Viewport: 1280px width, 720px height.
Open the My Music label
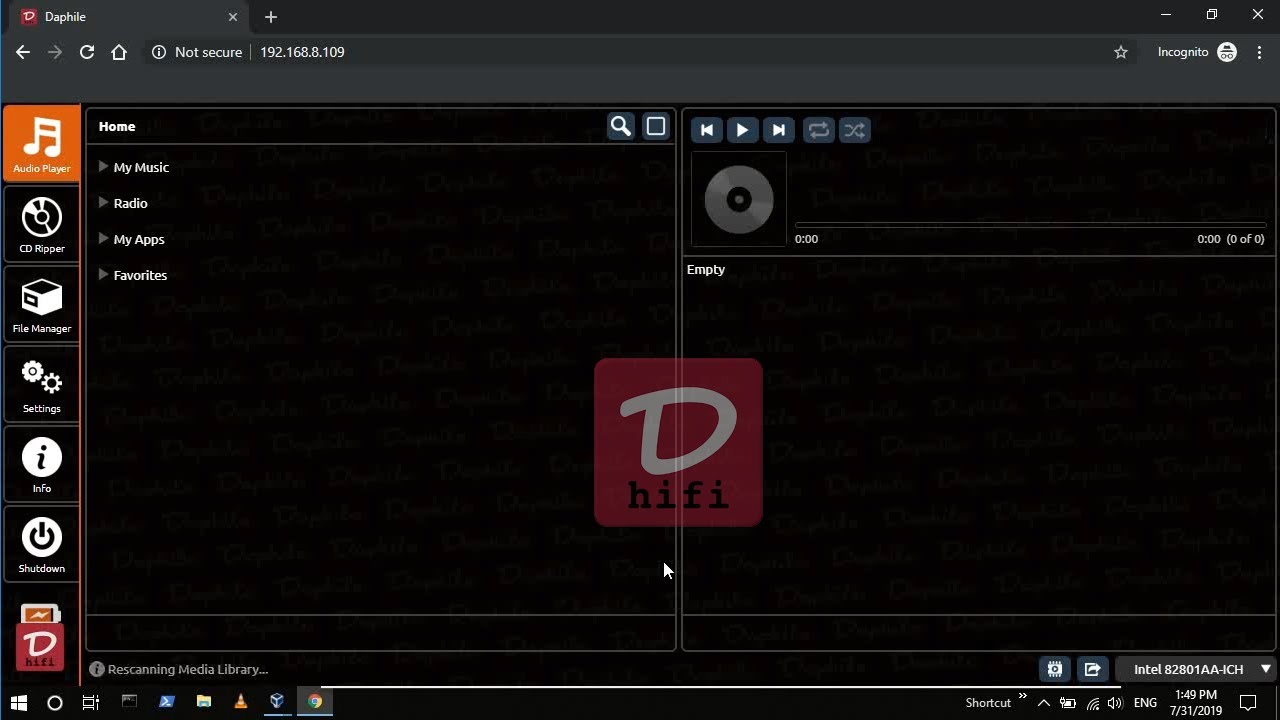point(141,168)
